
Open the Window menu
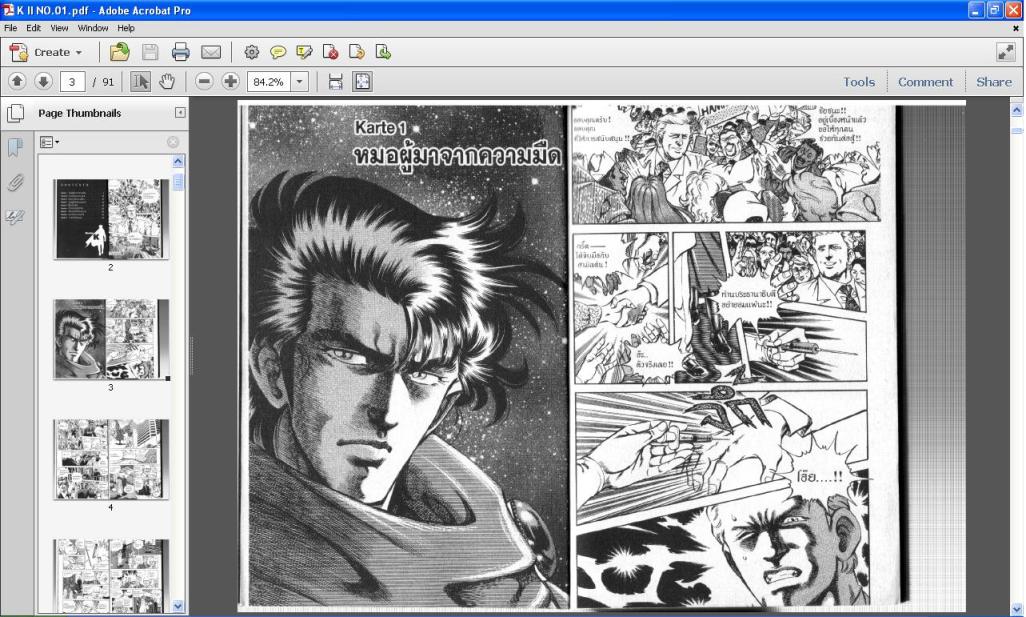coord(93,28)
